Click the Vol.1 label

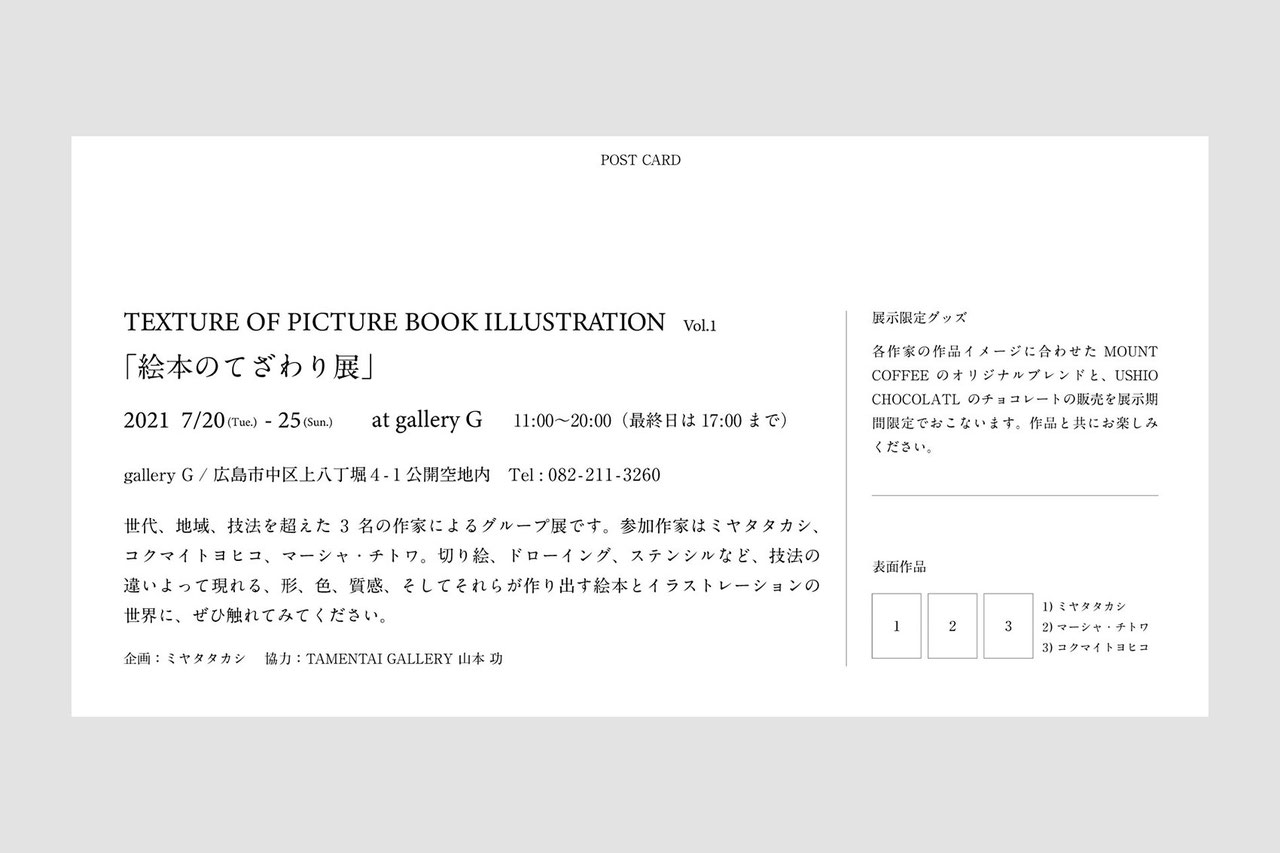point(701,325)
